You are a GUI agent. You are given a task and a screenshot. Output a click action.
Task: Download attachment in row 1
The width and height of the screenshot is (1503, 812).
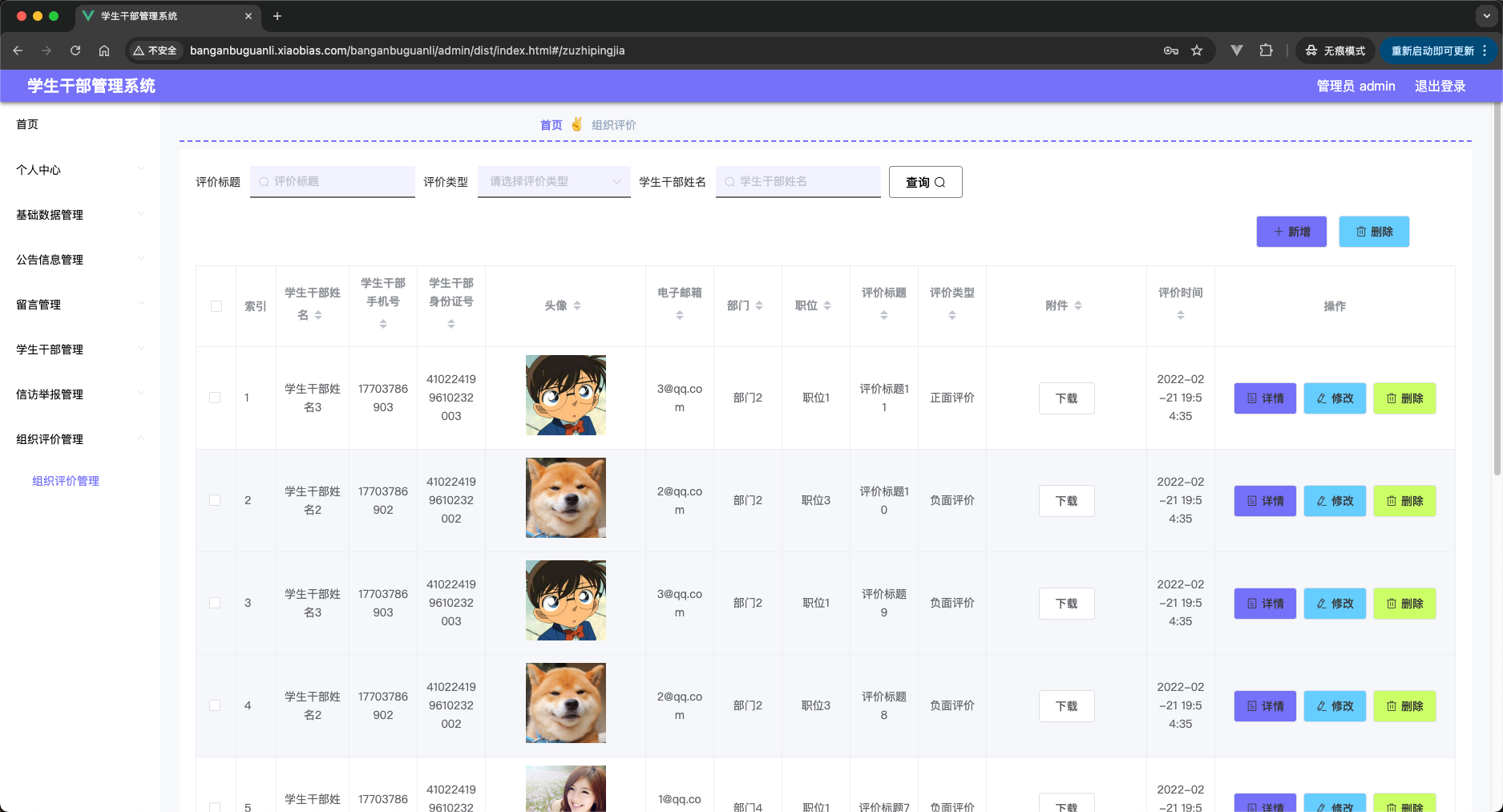coord(1066,398)
